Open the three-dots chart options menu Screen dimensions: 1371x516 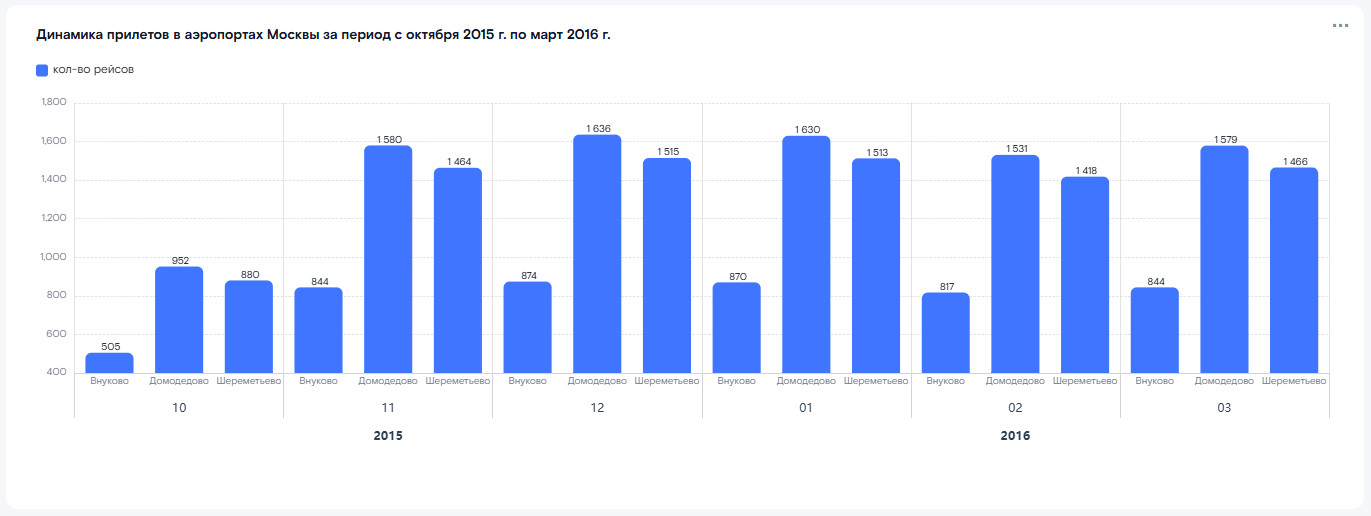point(1340,26)
